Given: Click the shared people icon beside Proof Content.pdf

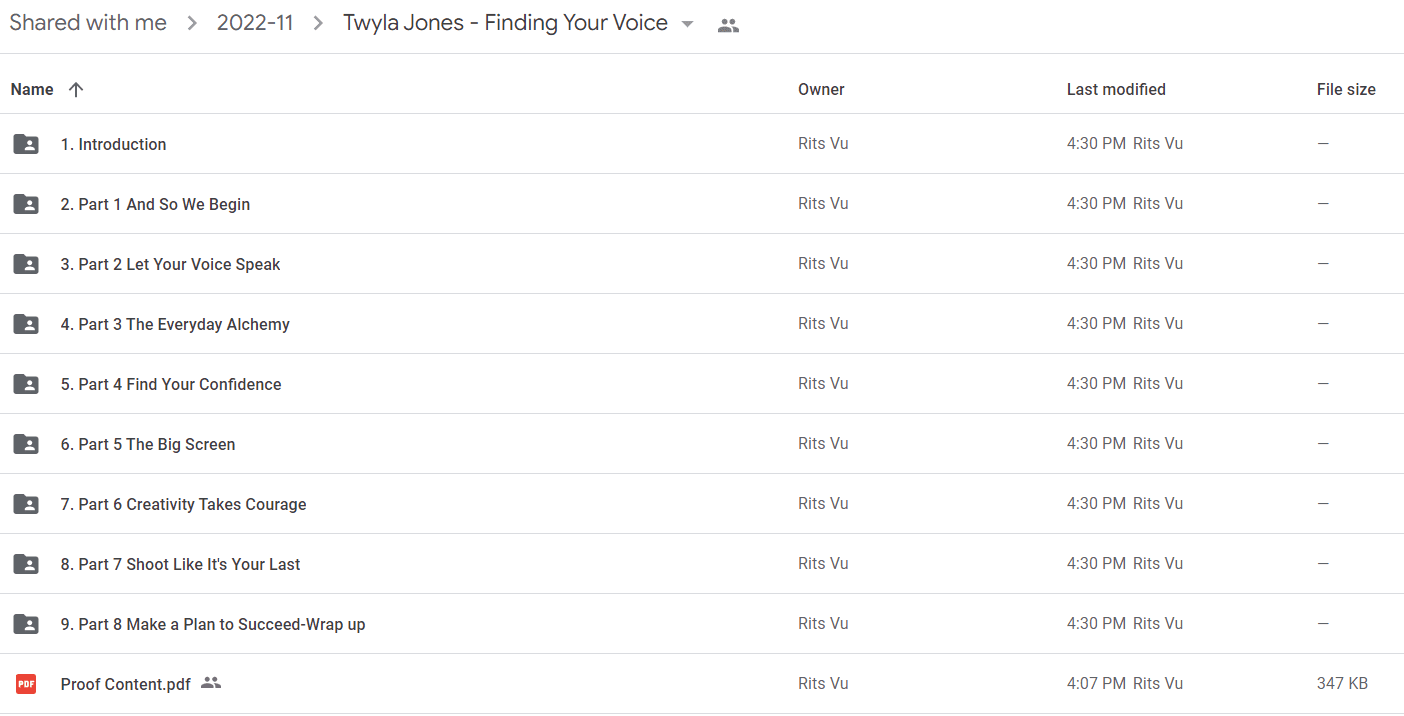Looking at the screenshot, I should coord(210,683).
